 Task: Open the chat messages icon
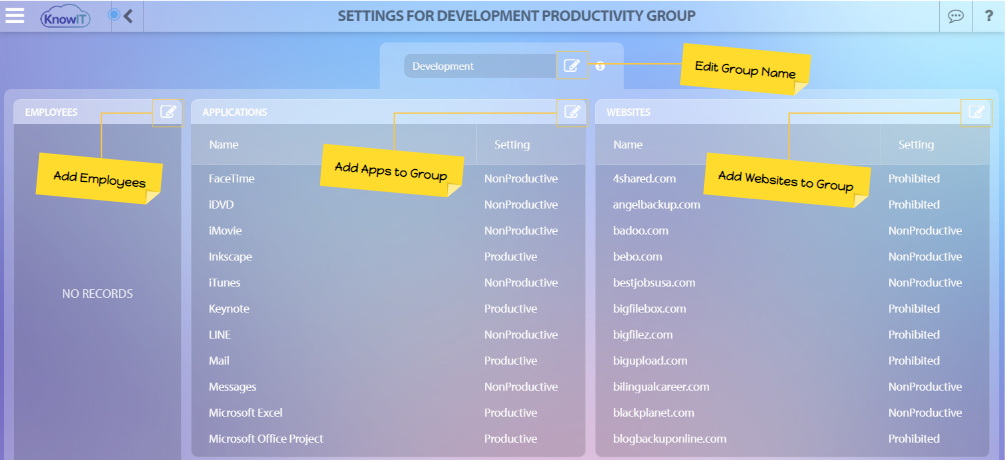click(x=956, y=16)
